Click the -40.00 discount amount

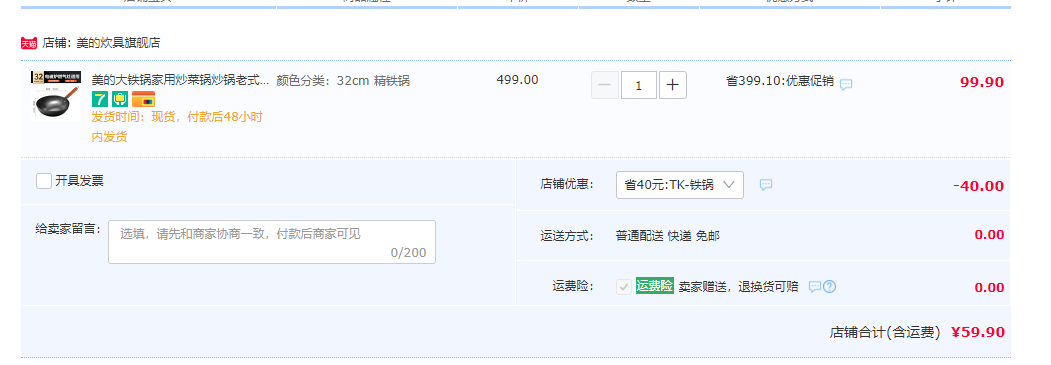point(979,186)
